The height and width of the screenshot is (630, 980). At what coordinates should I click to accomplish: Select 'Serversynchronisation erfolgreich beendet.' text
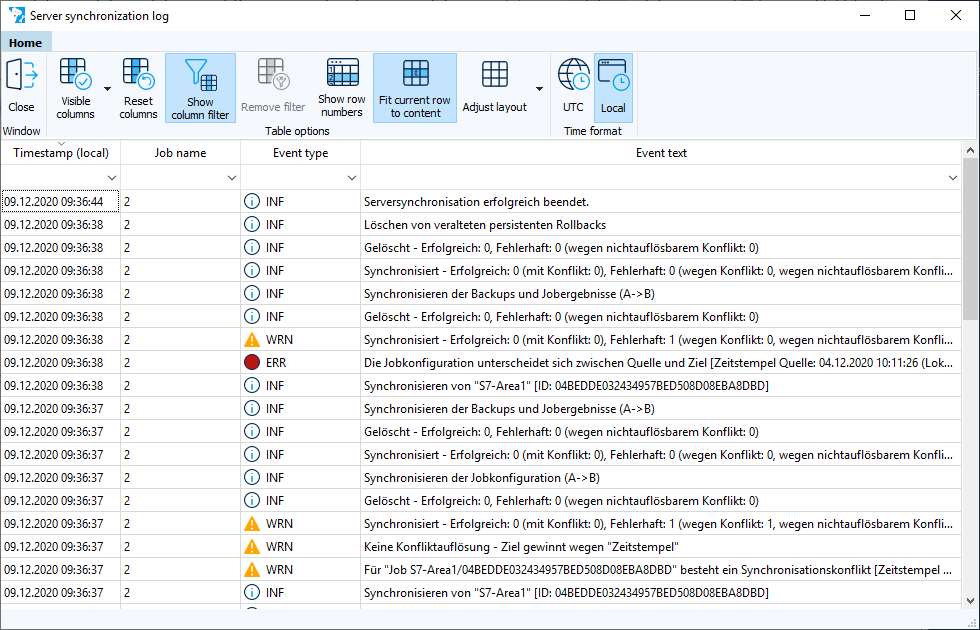[x=476, y=202]
